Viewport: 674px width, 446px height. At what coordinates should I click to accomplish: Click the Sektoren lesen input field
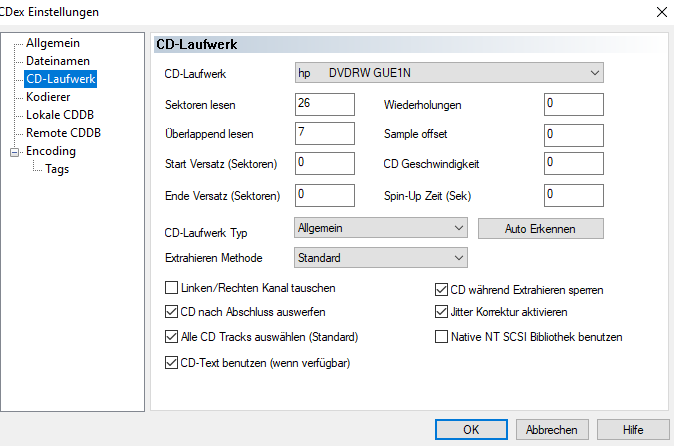coord(325,104)
